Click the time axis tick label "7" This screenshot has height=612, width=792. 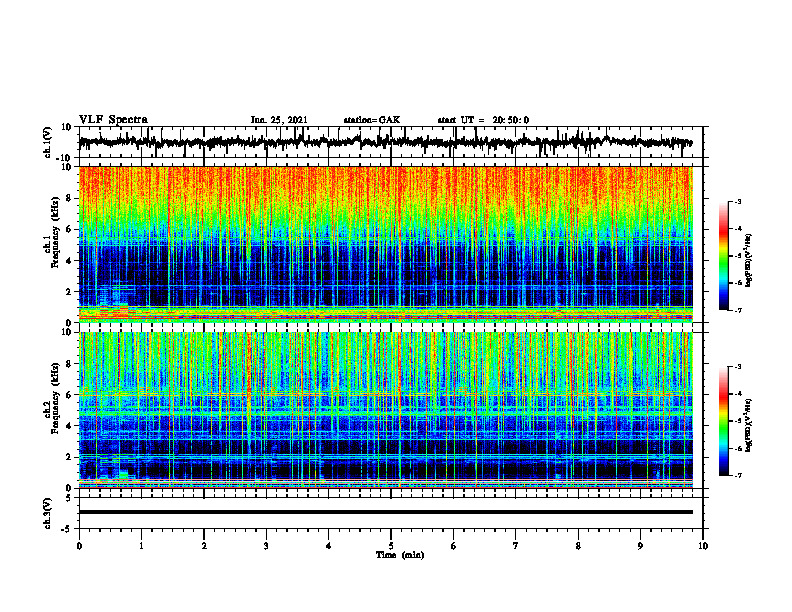[x=516, y=546]
